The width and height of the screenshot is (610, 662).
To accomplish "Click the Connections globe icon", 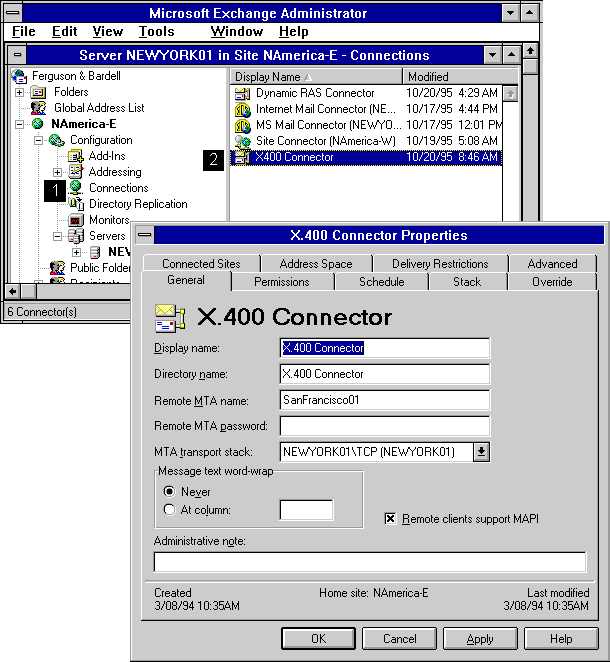I will click(x=76, y=188).
